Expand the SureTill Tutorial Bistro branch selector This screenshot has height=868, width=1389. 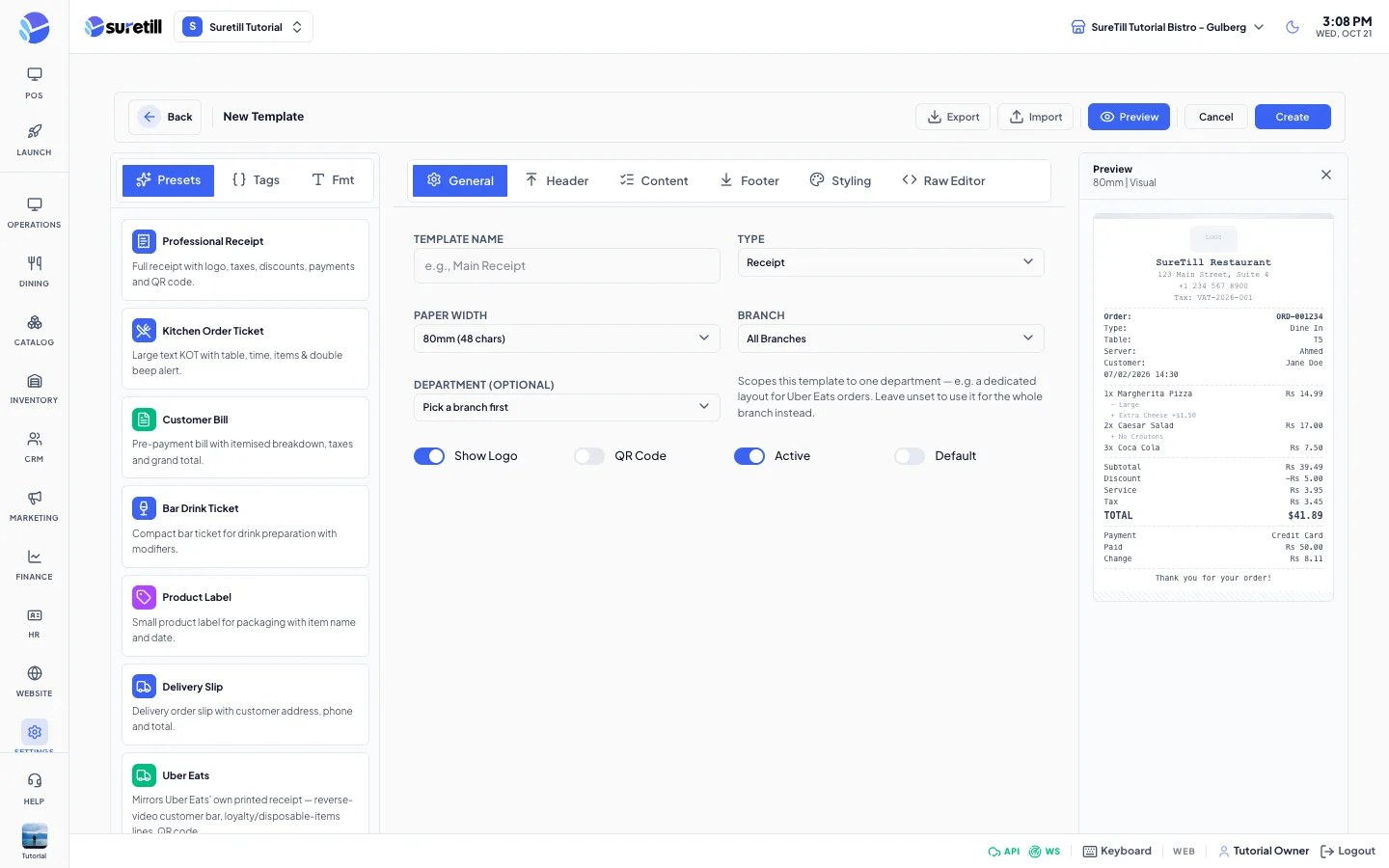click(1167, 27)
